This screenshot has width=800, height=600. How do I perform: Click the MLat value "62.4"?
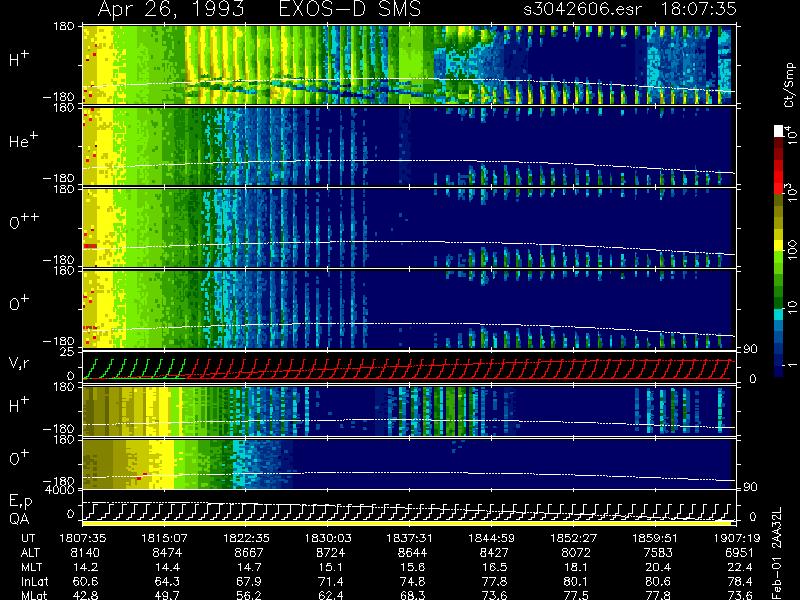click(x=332, y=595)
